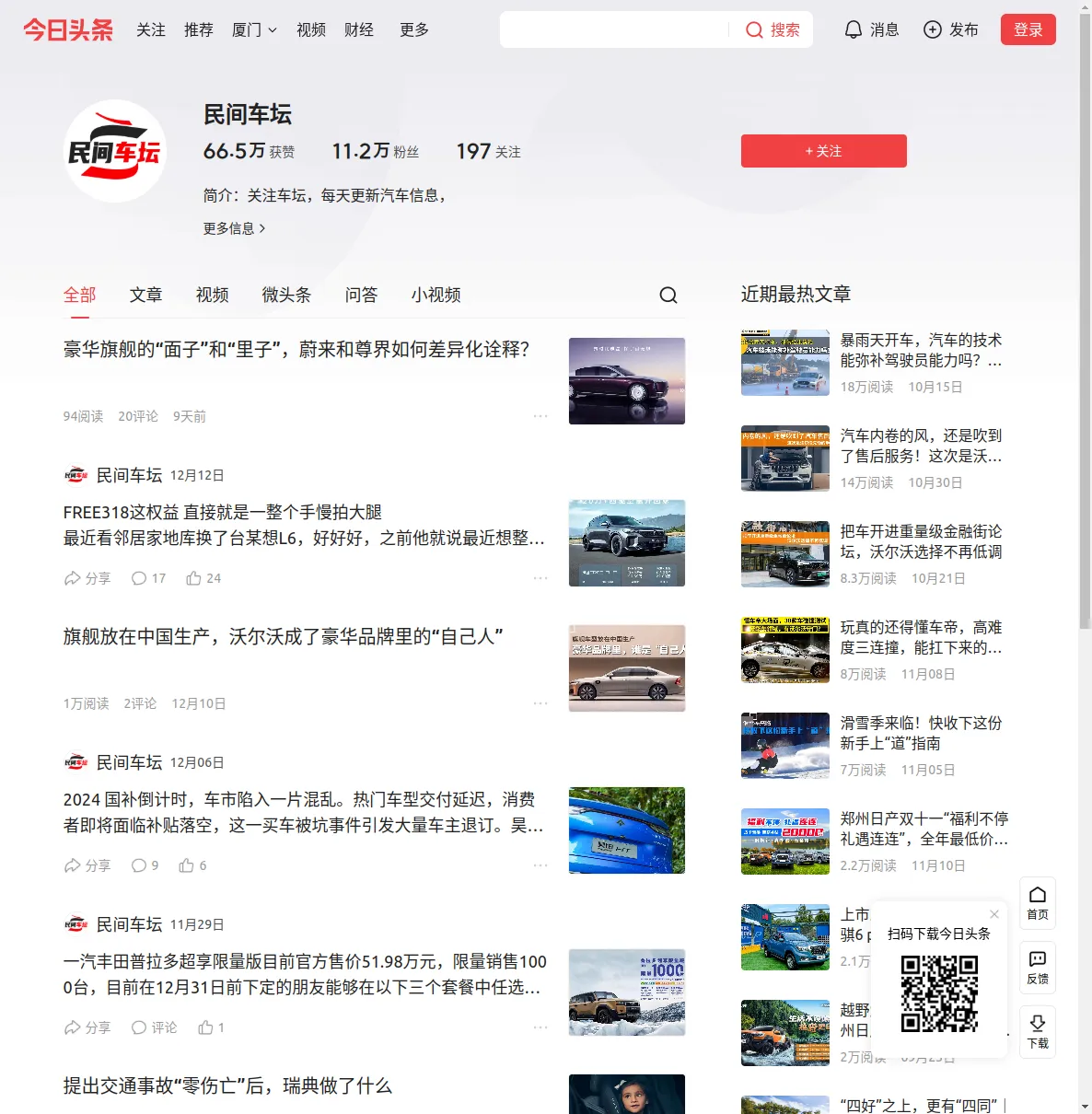
Task: Open more options for 沃尔沃 旗舰 article
Action: point(540,703)
